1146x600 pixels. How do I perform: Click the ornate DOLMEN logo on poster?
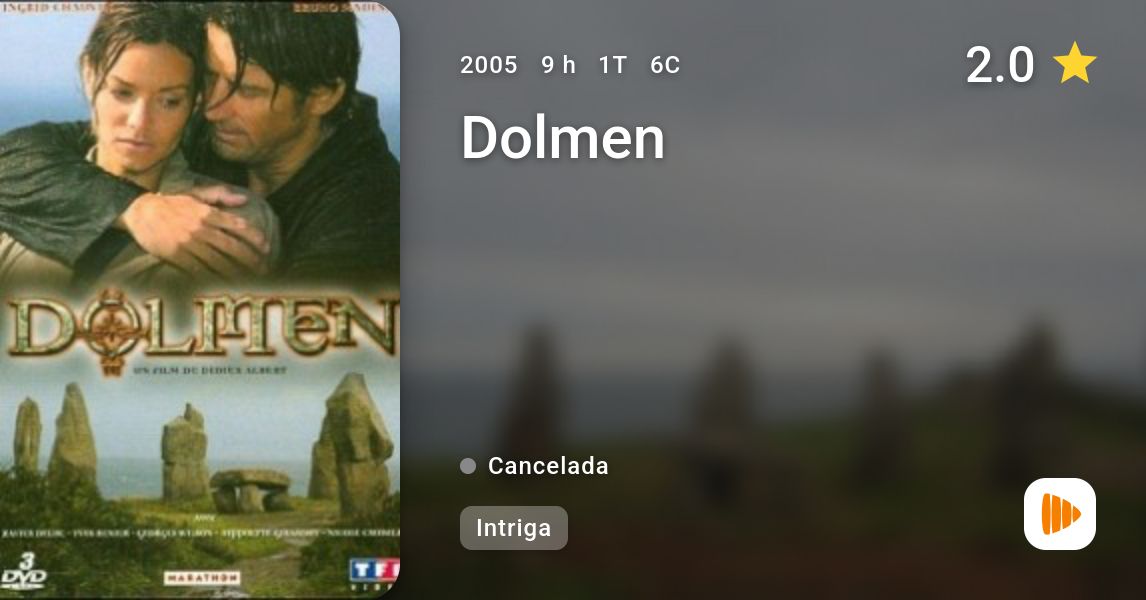200,328
